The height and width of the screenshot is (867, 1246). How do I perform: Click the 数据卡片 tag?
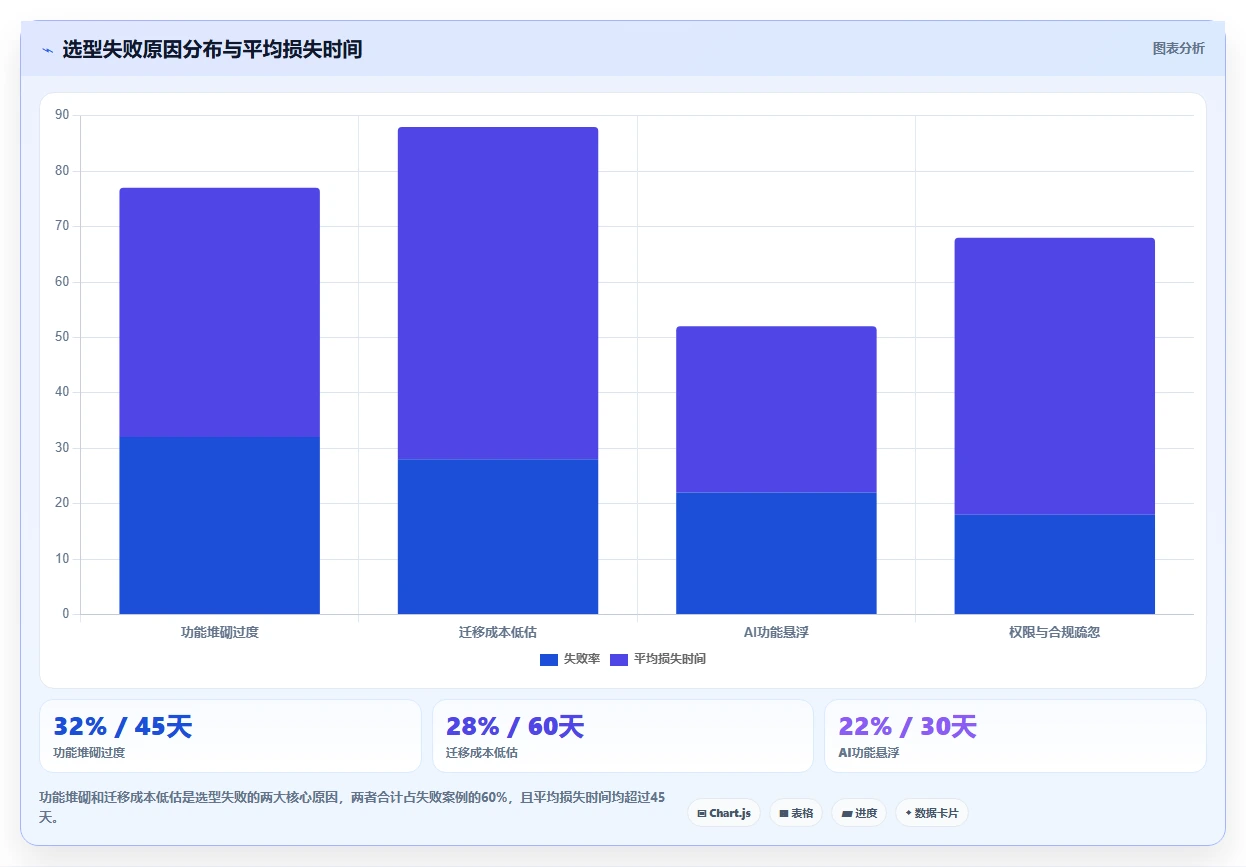[932, 813]
